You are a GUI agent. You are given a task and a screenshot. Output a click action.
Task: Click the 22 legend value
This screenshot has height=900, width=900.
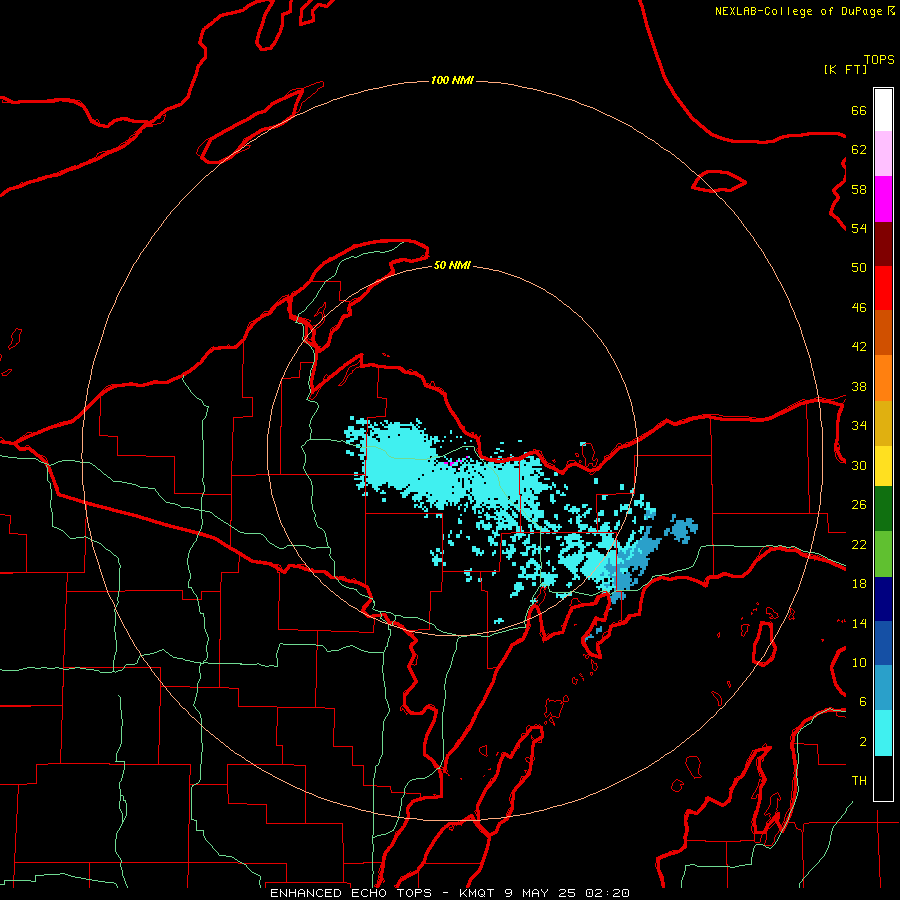(x=859, y=544)
